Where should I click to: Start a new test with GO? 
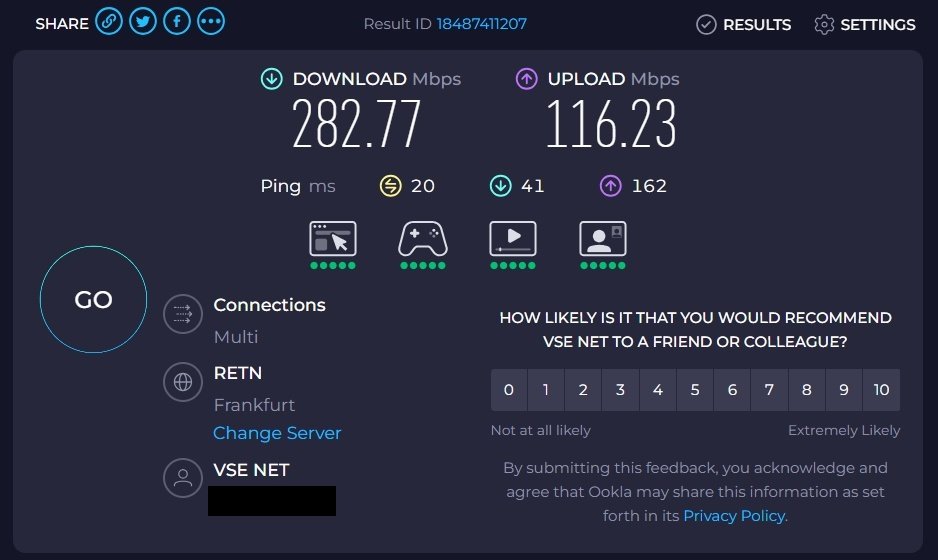(x=93, y=299)
